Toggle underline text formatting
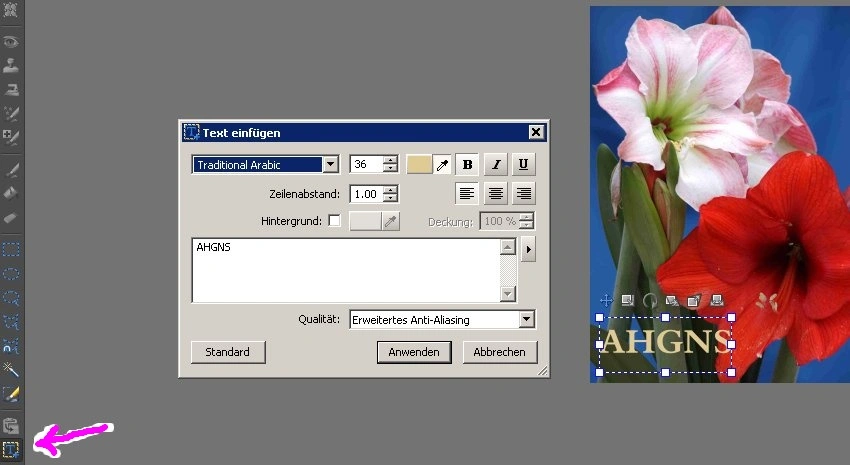Viewport: 850px width, 465px height. point(524,164)
